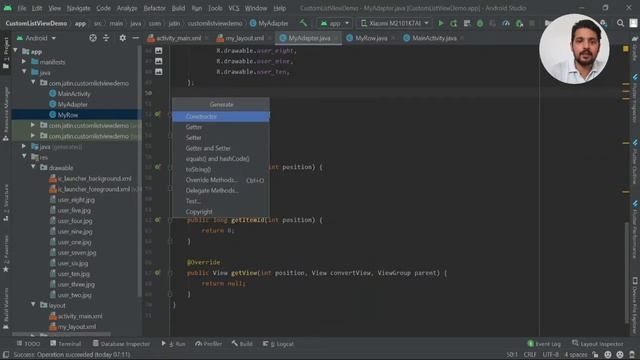This screenshot has width=640, height=360.
Task: Select Constructor in Generate menu
Action: click(221, 116)
